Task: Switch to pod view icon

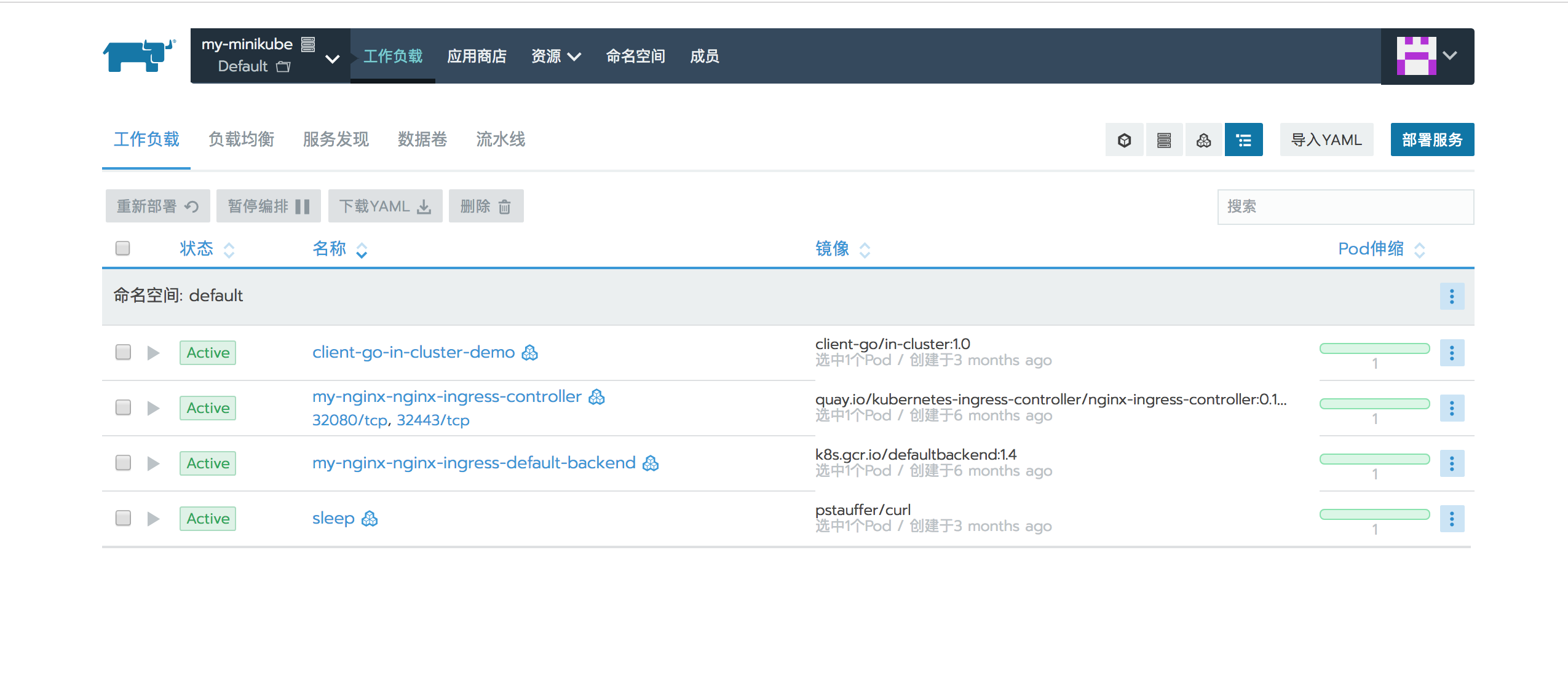Action: (x=1124, y=140)
